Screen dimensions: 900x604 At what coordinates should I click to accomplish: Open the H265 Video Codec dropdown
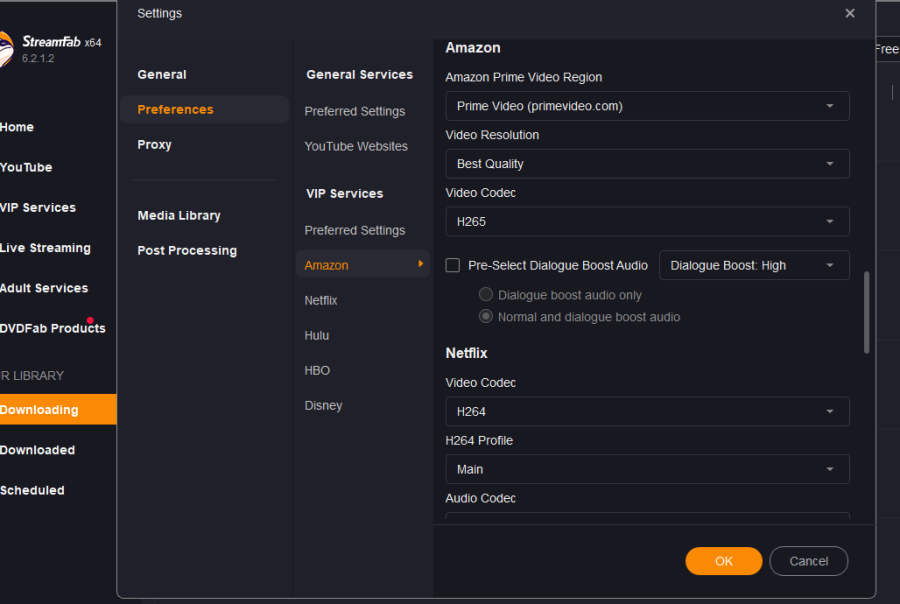pyautogui.click(x=647, y=222)
